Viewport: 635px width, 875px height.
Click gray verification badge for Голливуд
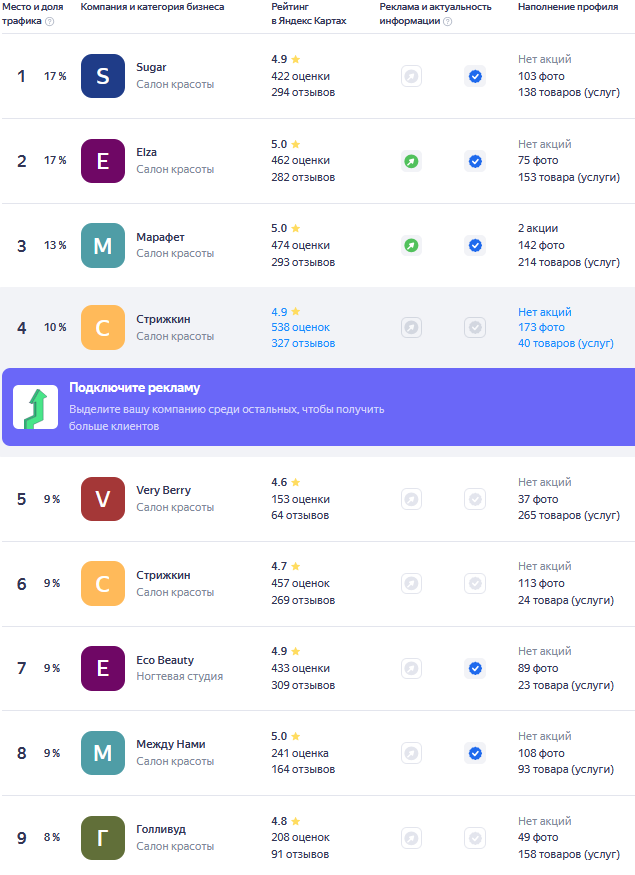475,838
